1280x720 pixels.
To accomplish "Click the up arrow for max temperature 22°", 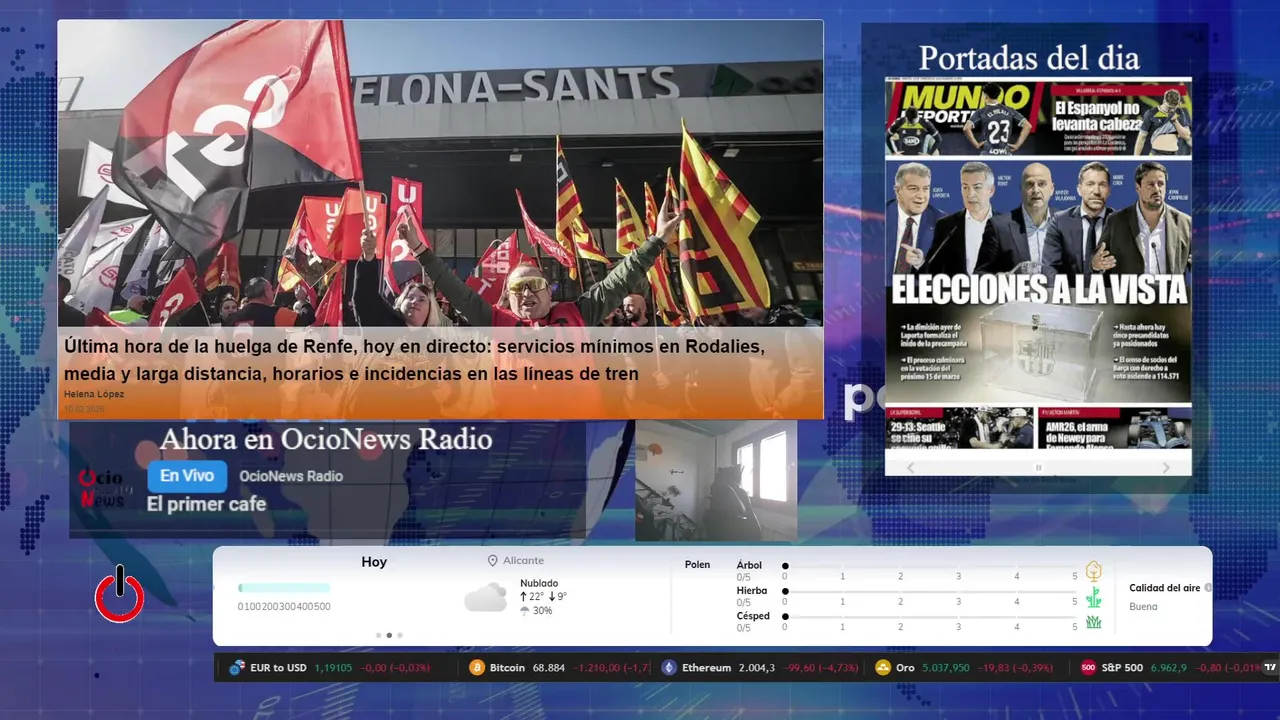I will pyautogui.click(x=524, y=597).
